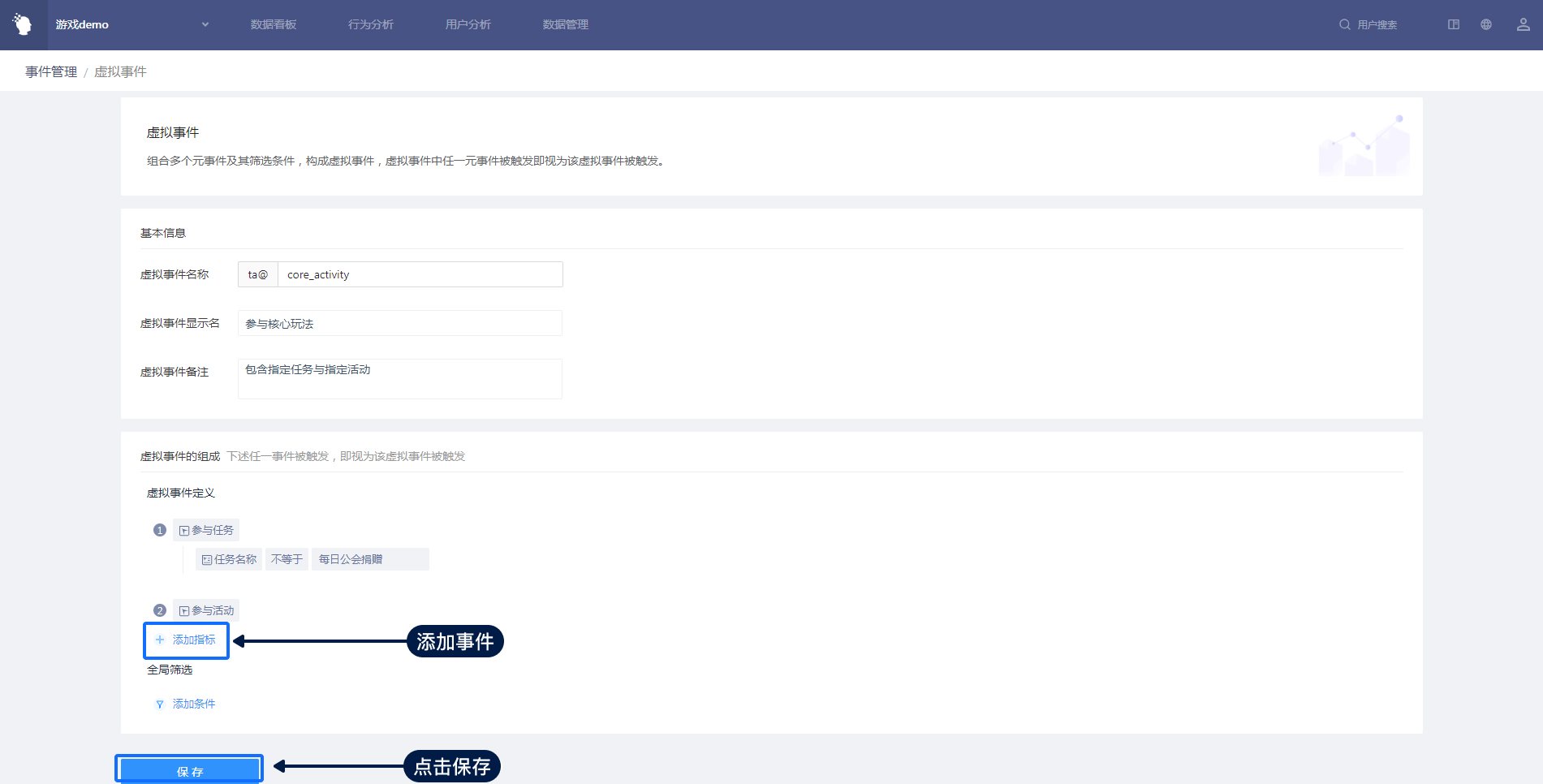Click the funnel filter icon beside 添加条件
1543x784 pixels.
click(160, 704)
